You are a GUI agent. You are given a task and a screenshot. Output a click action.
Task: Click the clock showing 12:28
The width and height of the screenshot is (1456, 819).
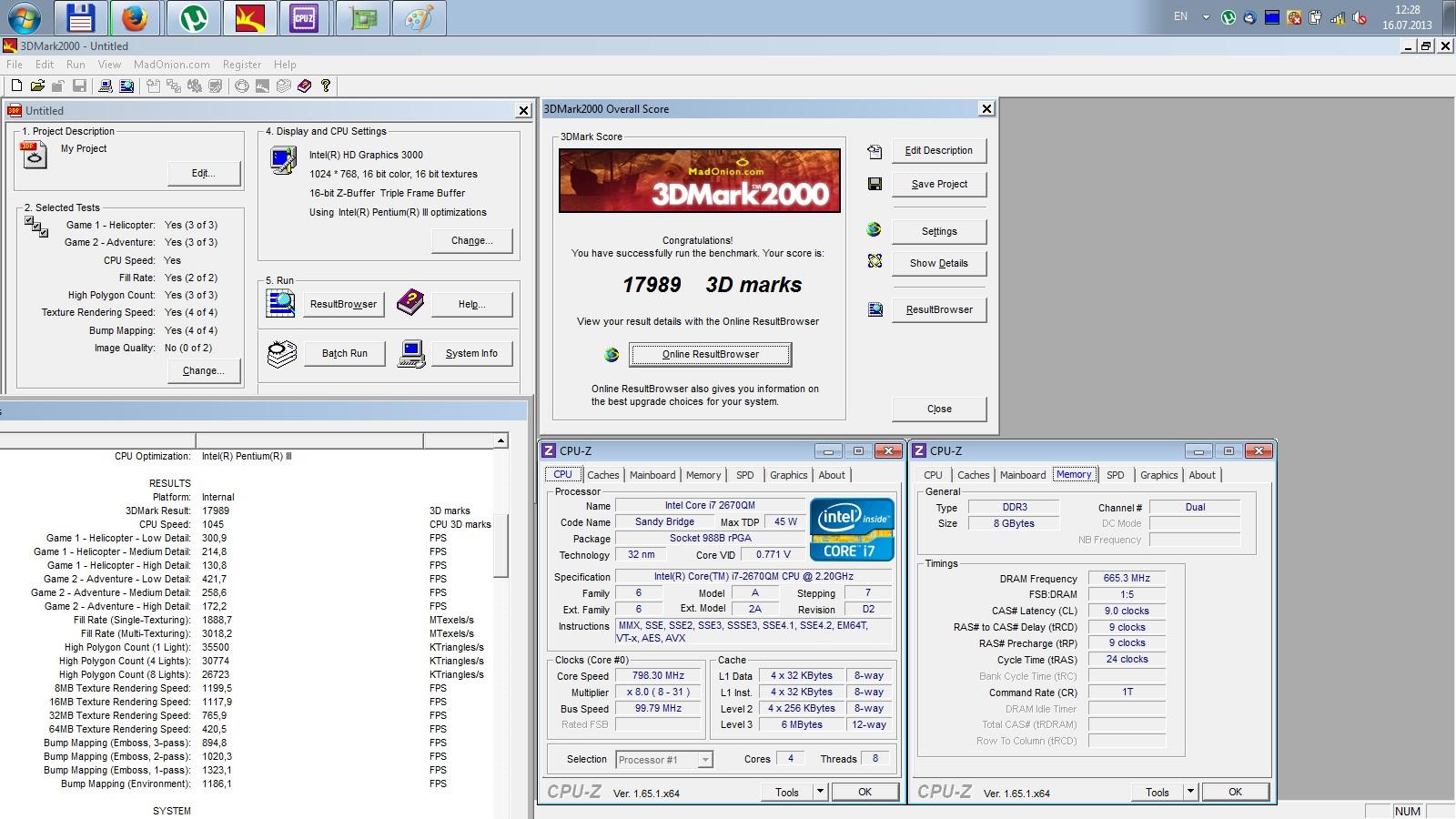[1407, 10]
